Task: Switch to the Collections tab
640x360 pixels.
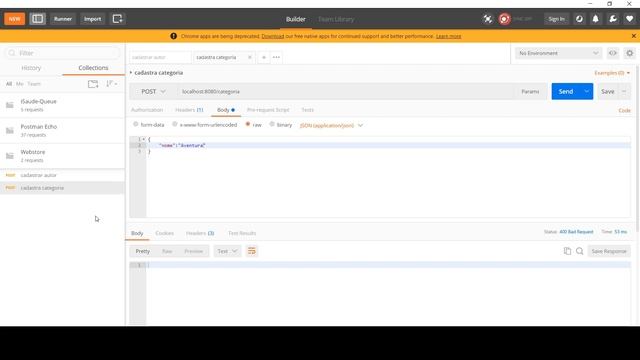Action: tap(93, 68)
